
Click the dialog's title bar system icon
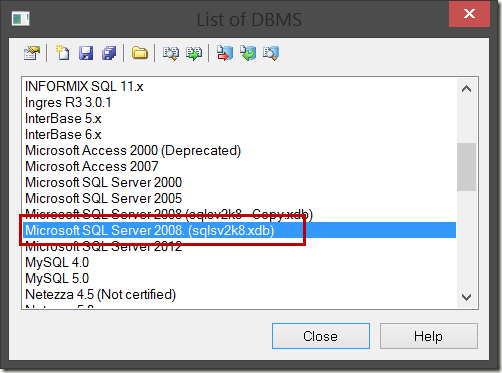[x=21, y=19]
